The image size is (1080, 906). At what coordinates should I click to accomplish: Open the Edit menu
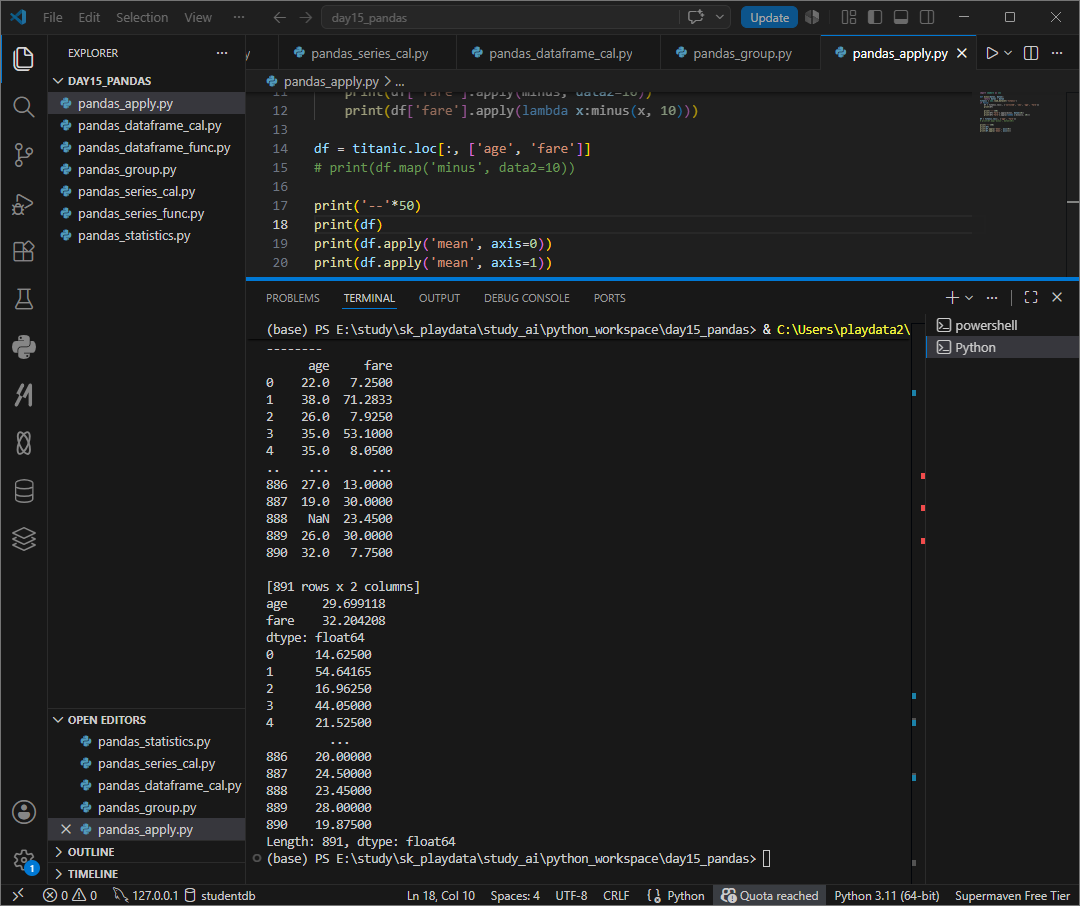click(89, 17)
